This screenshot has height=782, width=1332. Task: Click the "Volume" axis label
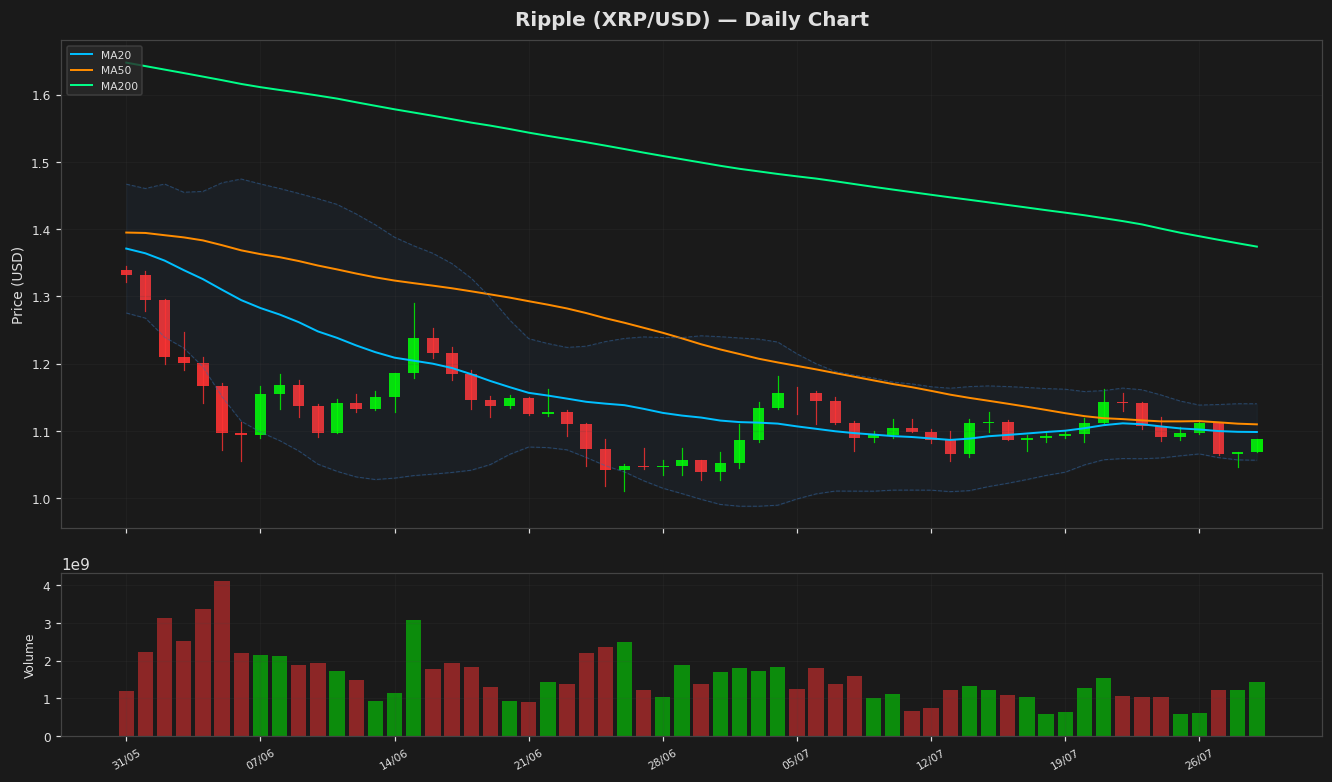30,656
